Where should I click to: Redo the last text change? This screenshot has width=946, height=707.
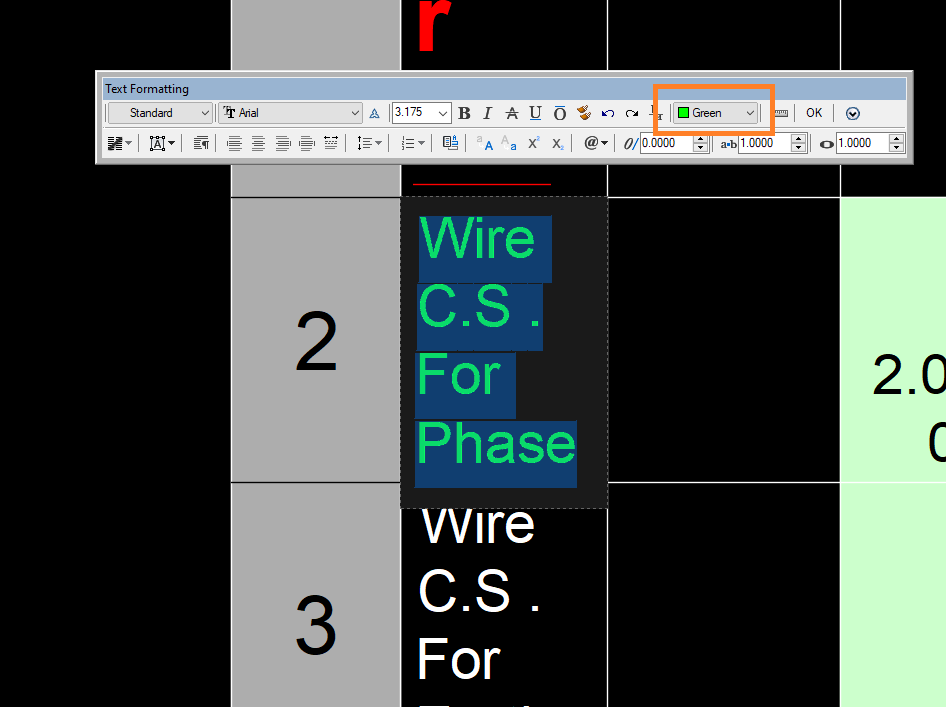631,113
